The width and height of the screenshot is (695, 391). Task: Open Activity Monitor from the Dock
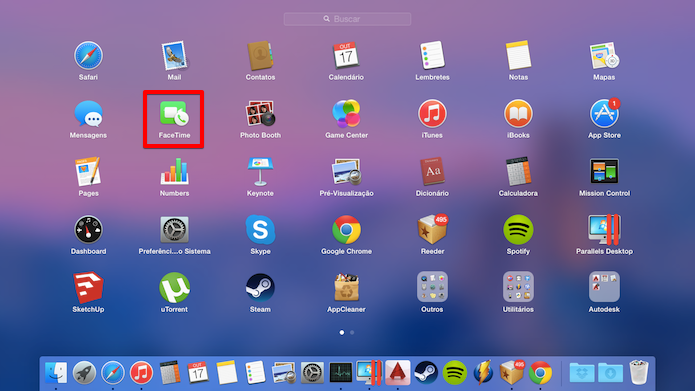point(341,372)
